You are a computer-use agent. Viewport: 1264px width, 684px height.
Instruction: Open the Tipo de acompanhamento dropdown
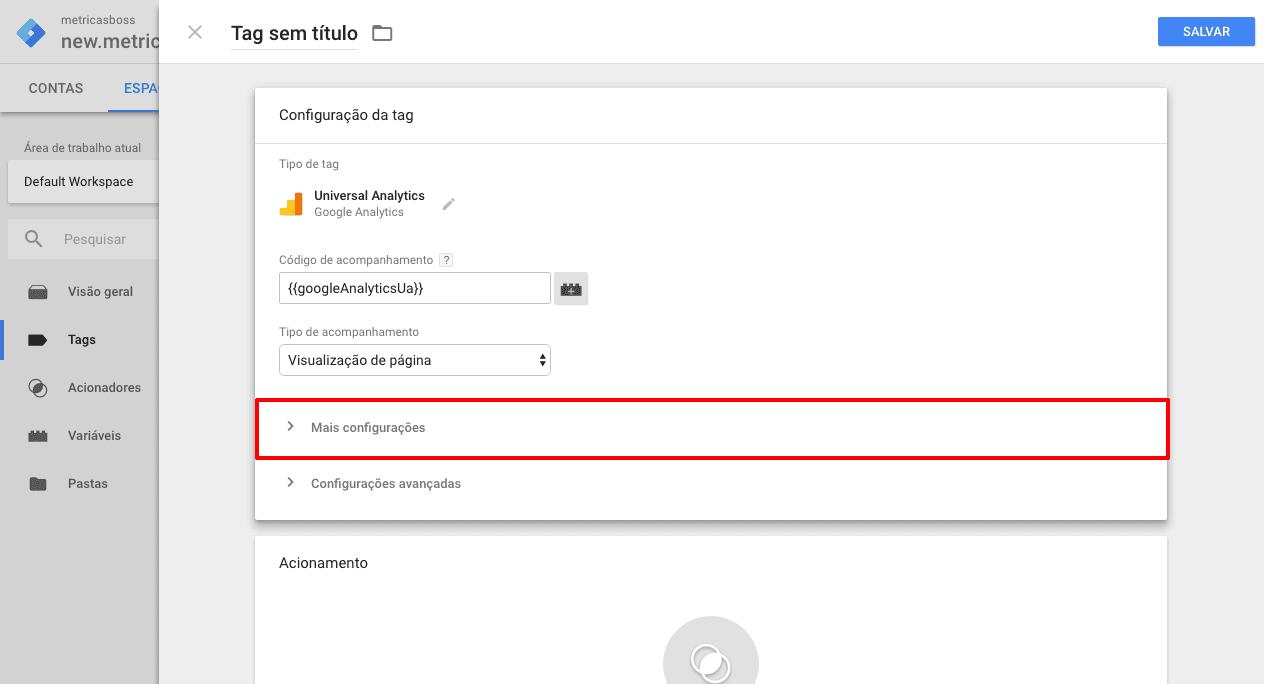click(414, 359)
